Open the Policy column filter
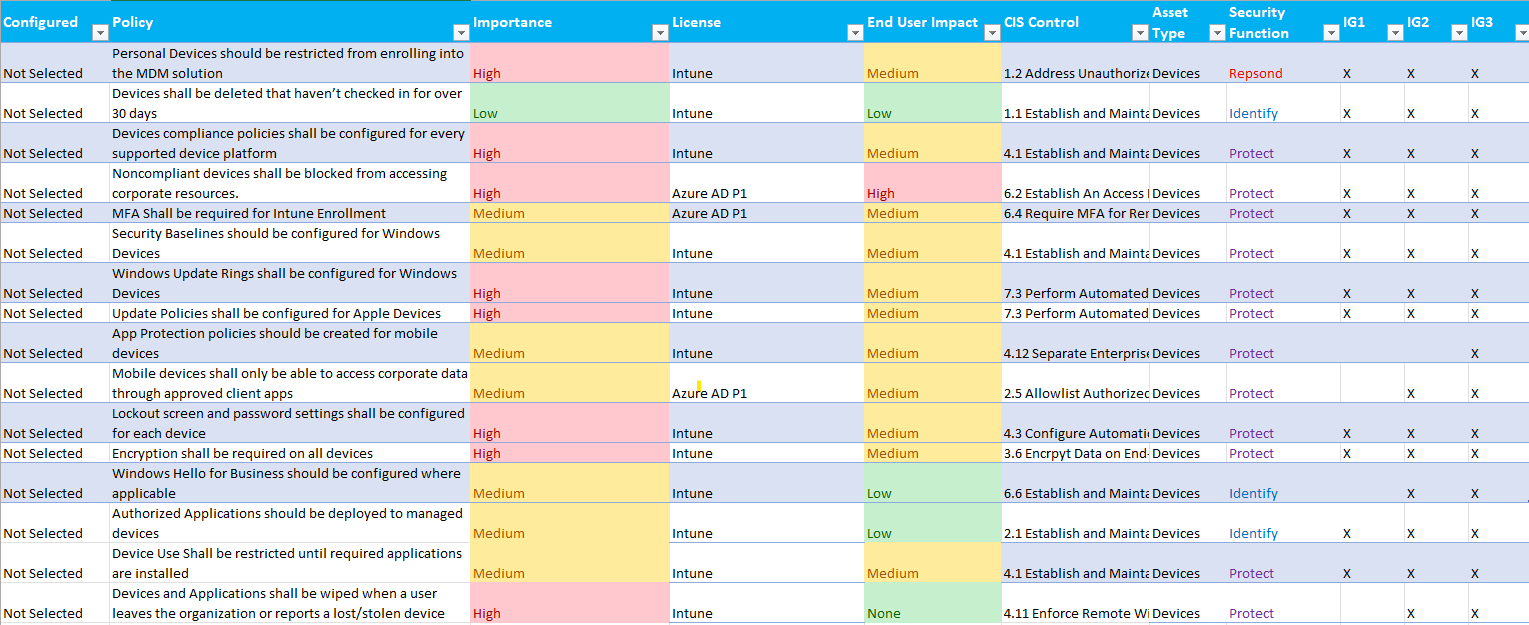This screenshot has height=625, width=1529. [461, 31]
